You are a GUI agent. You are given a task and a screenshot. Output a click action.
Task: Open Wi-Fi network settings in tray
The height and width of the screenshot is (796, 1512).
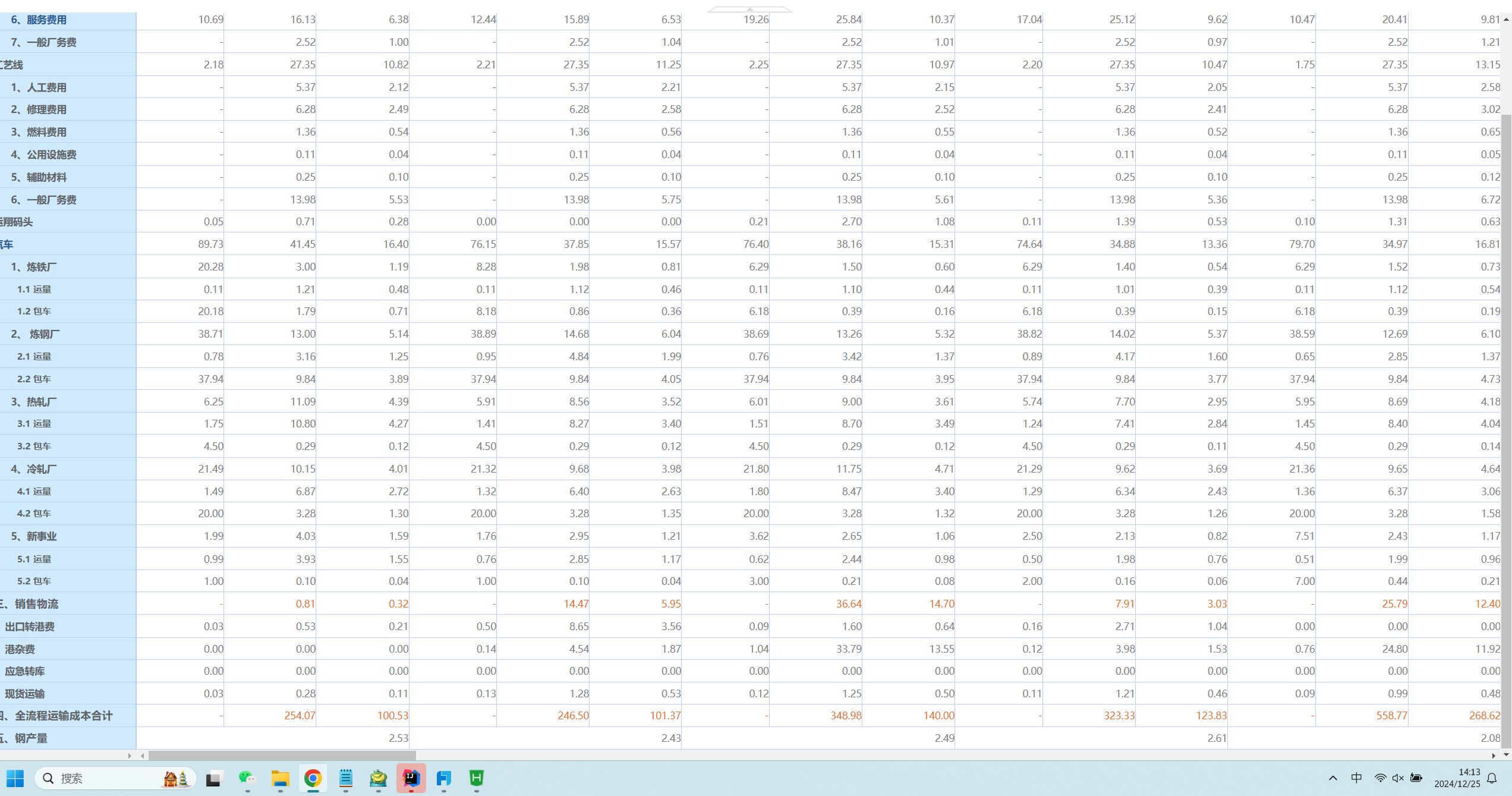click(x=1380, y=778)
